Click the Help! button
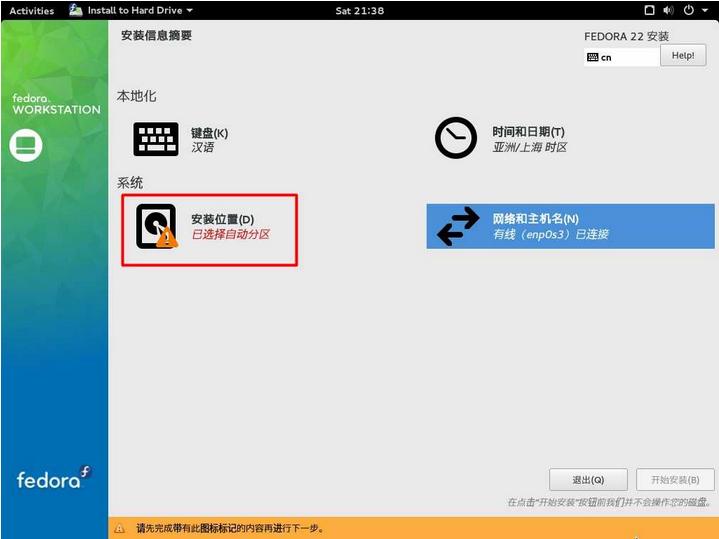The height and width of the screenshot is (539, 719). 683,56
